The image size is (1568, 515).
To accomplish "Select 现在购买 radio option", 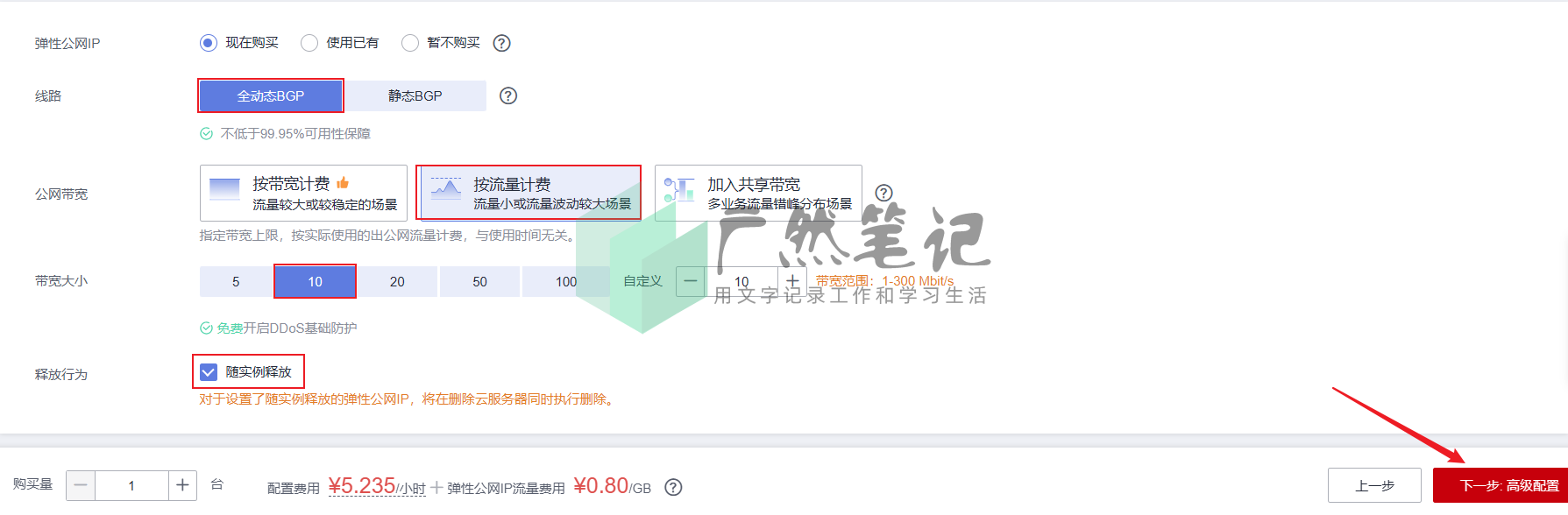I will coord(209,43).
